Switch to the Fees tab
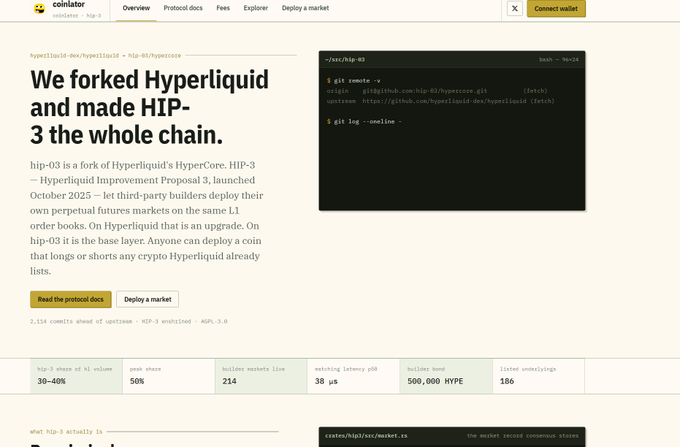 223,8
